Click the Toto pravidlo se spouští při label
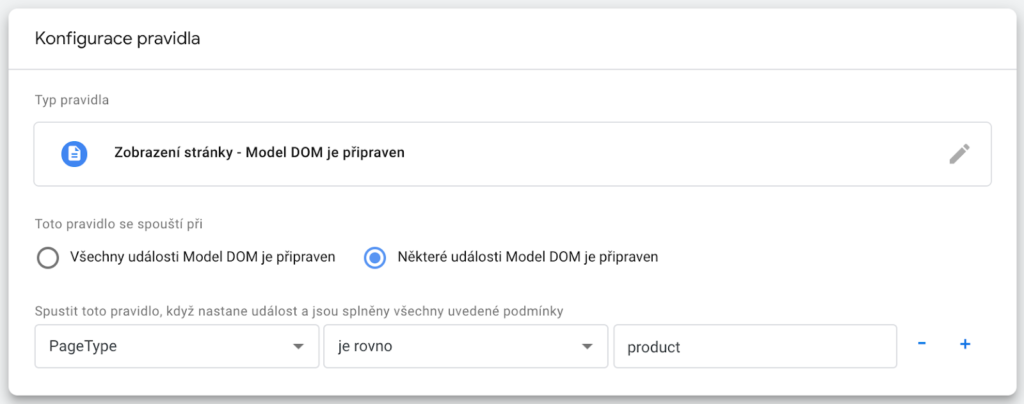This screenshot has width=1024, height=404. coord(119,225)
